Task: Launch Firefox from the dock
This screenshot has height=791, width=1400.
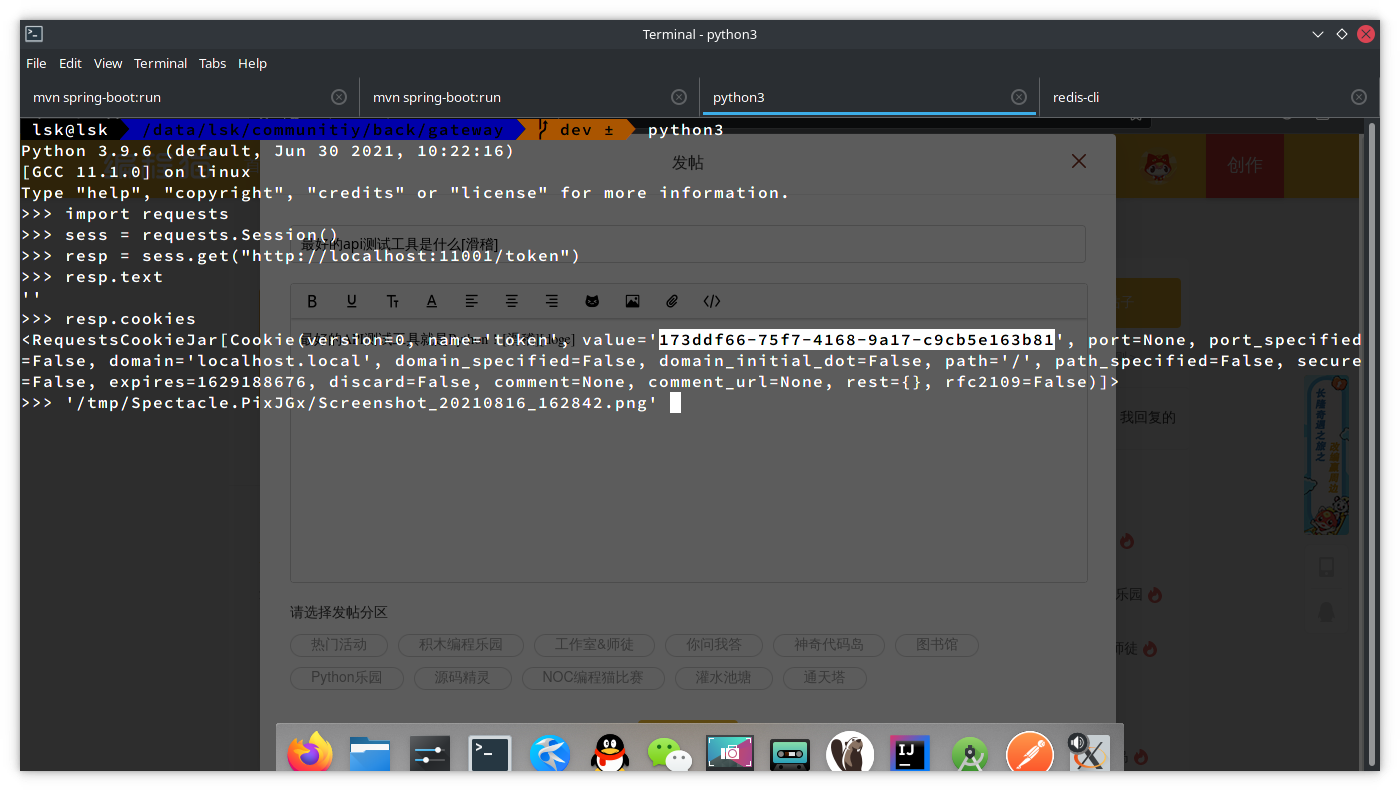Action: point(310,752)
